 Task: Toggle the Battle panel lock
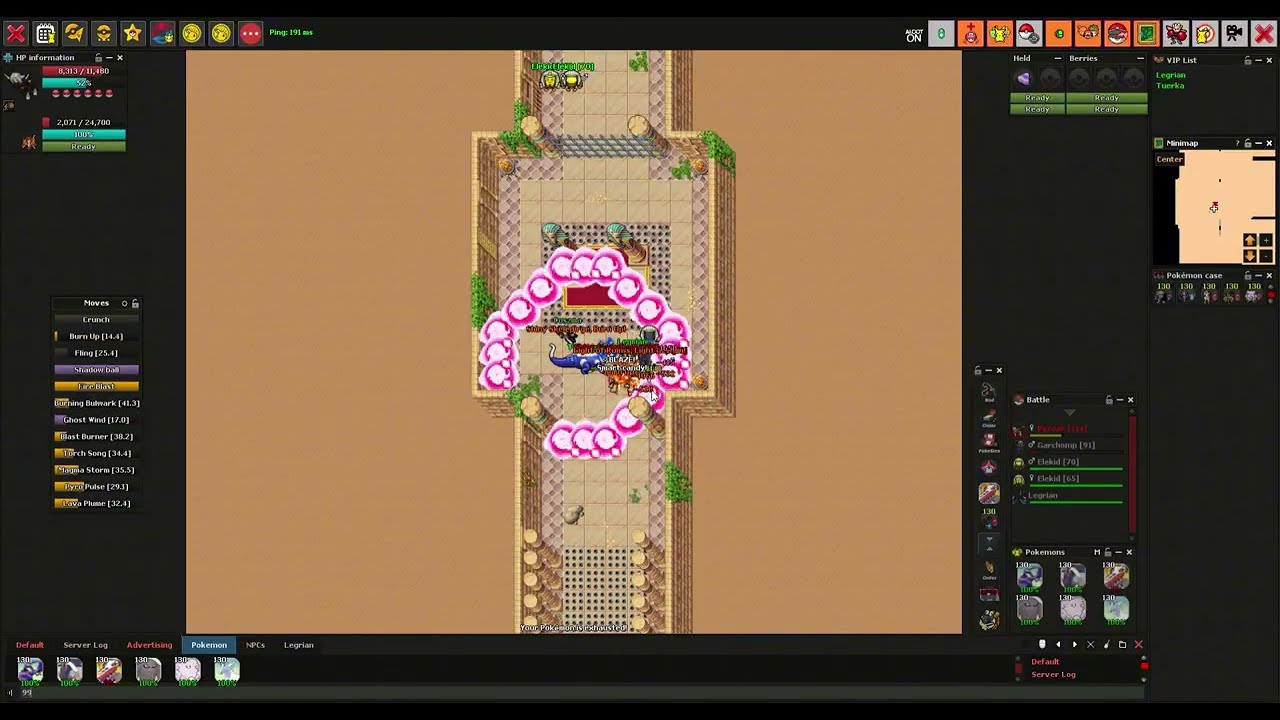click(x=1109, y=400)
